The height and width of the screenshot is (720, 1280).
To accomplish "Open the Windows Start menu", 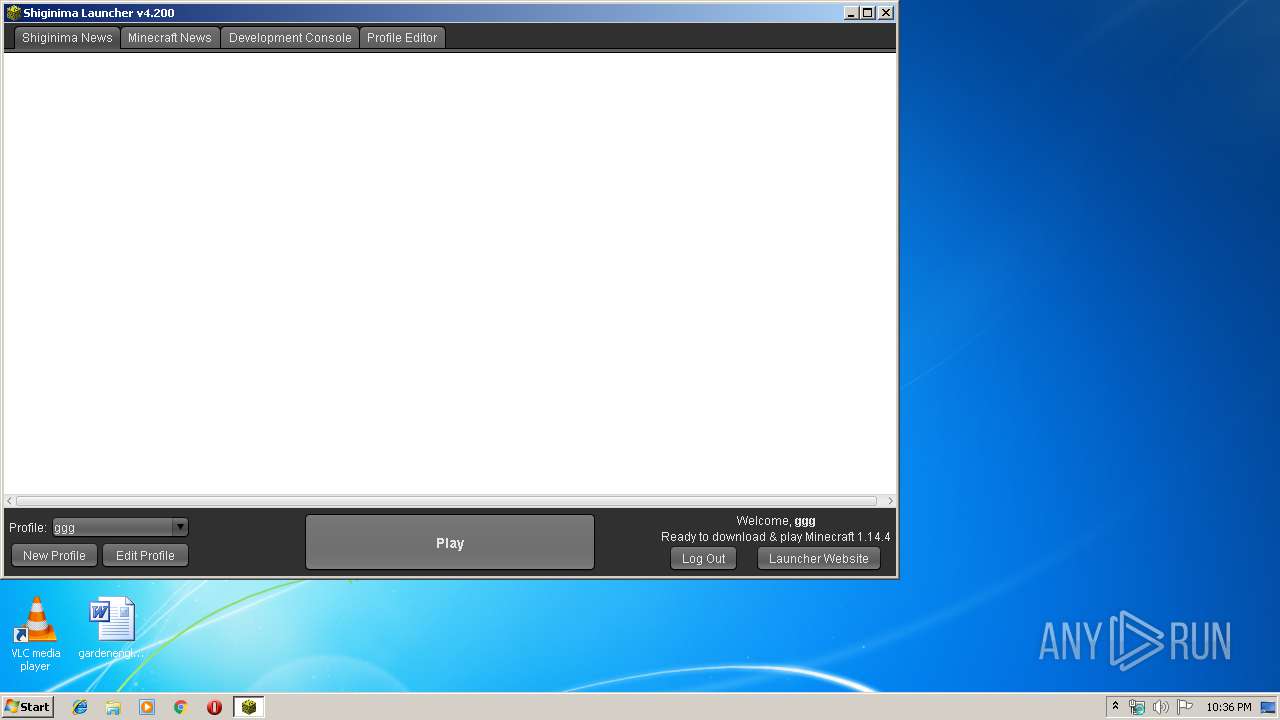I will point(28,707).
